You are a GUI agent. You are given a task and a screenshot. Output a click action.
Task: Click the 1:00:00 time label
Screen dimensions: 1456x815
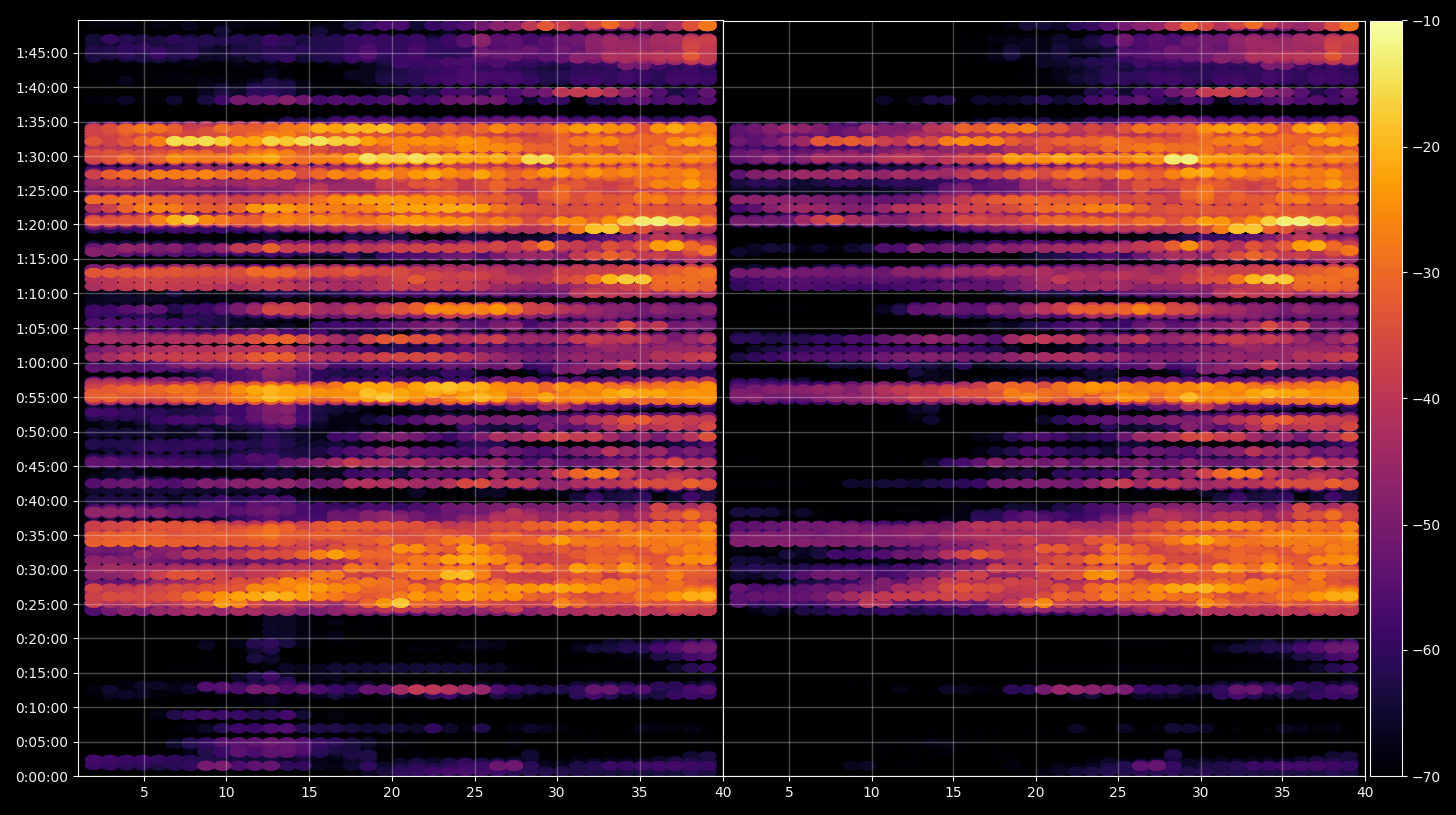tap(42, 363)
